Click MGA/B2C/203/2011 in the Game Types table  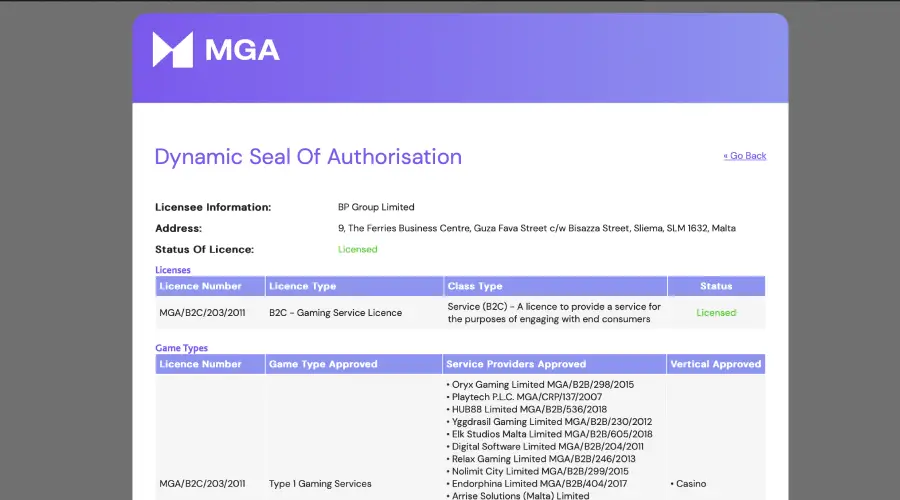(202, 484)
